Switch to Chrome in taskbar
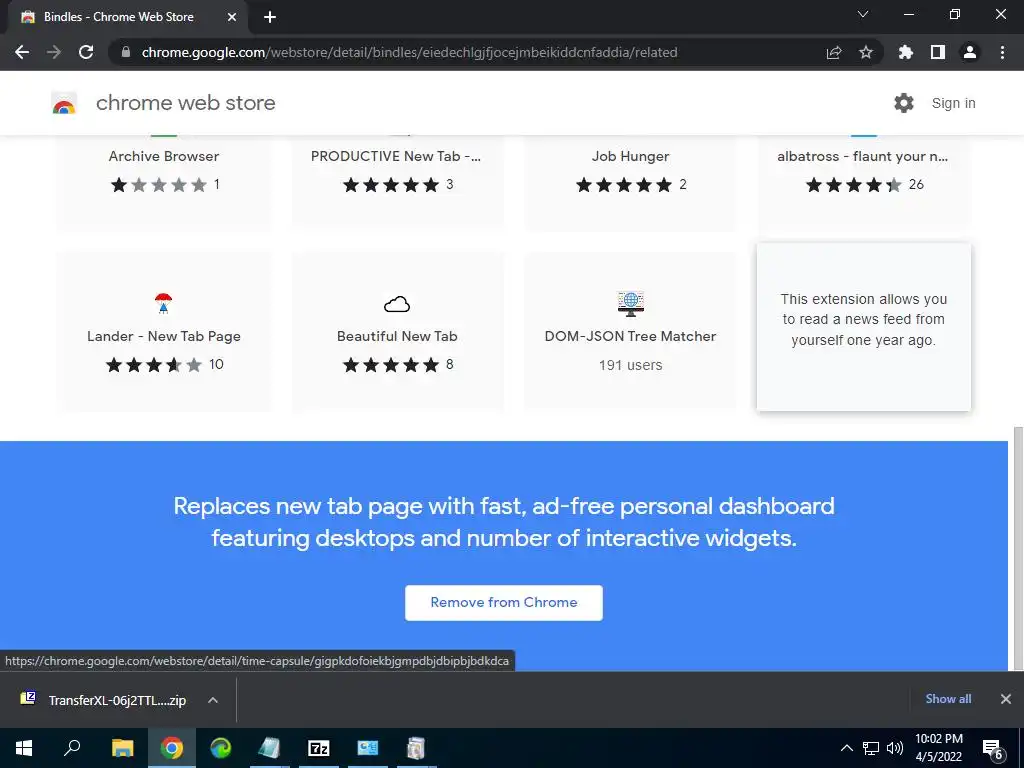 (x=172, y=748)
